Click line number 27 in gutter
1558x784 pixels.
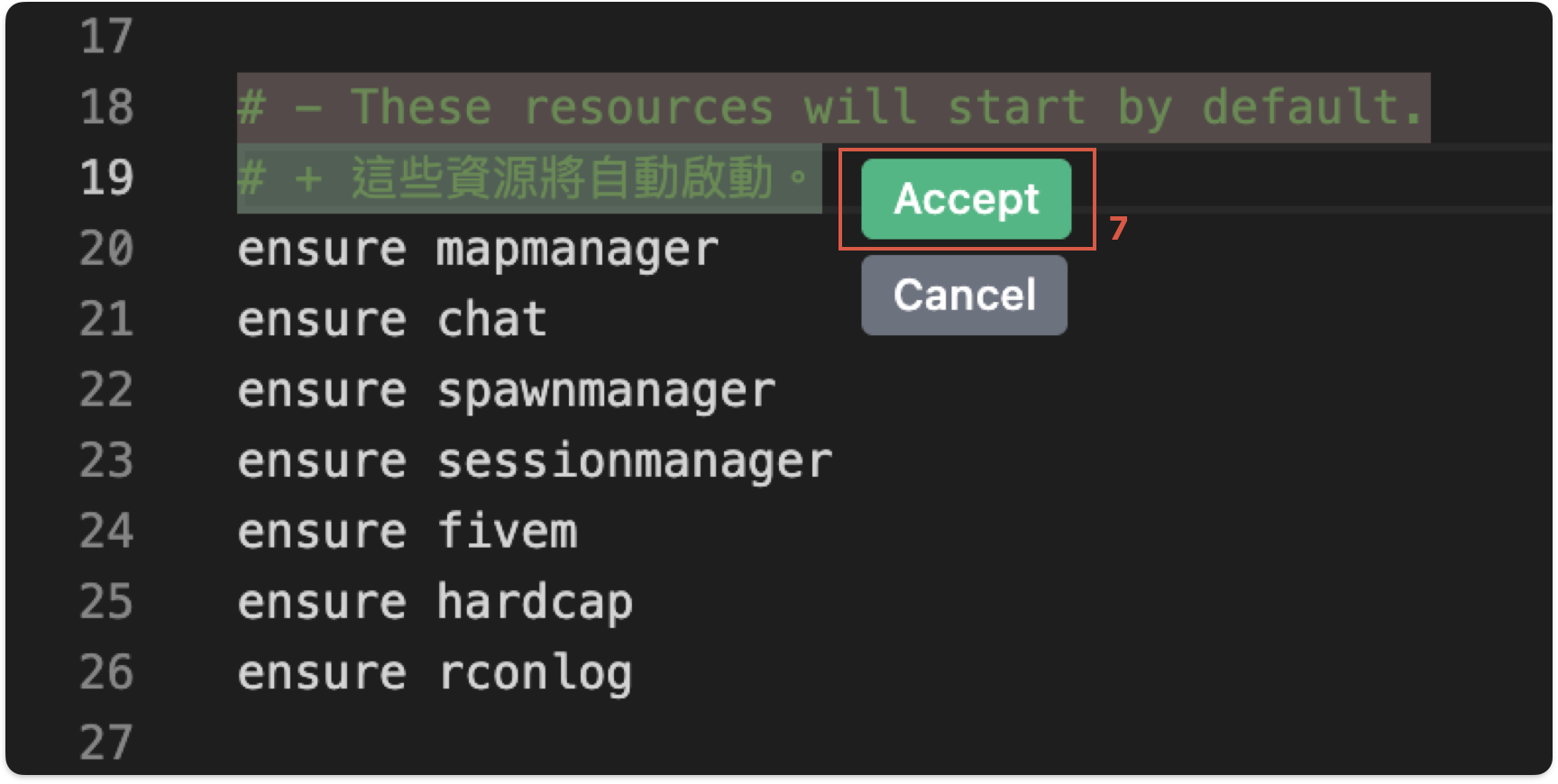pyautogui.click(x=106, y=743)
